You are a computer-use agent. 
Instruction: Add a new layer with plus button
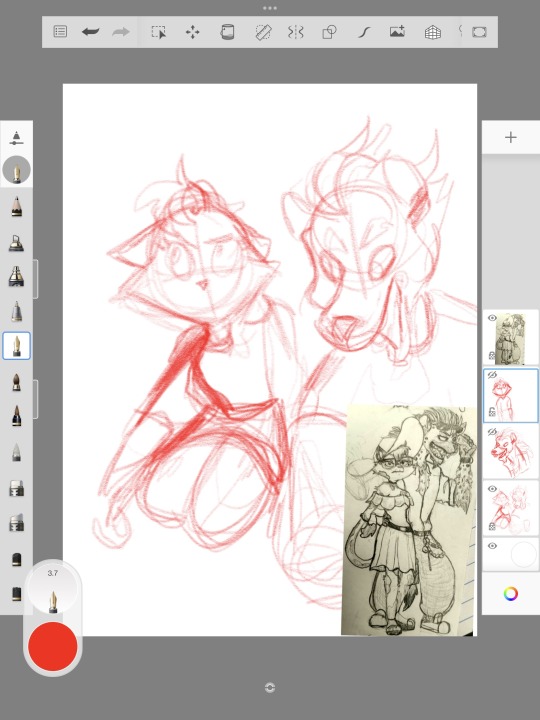pyautogui.click(x=511, y=137)
